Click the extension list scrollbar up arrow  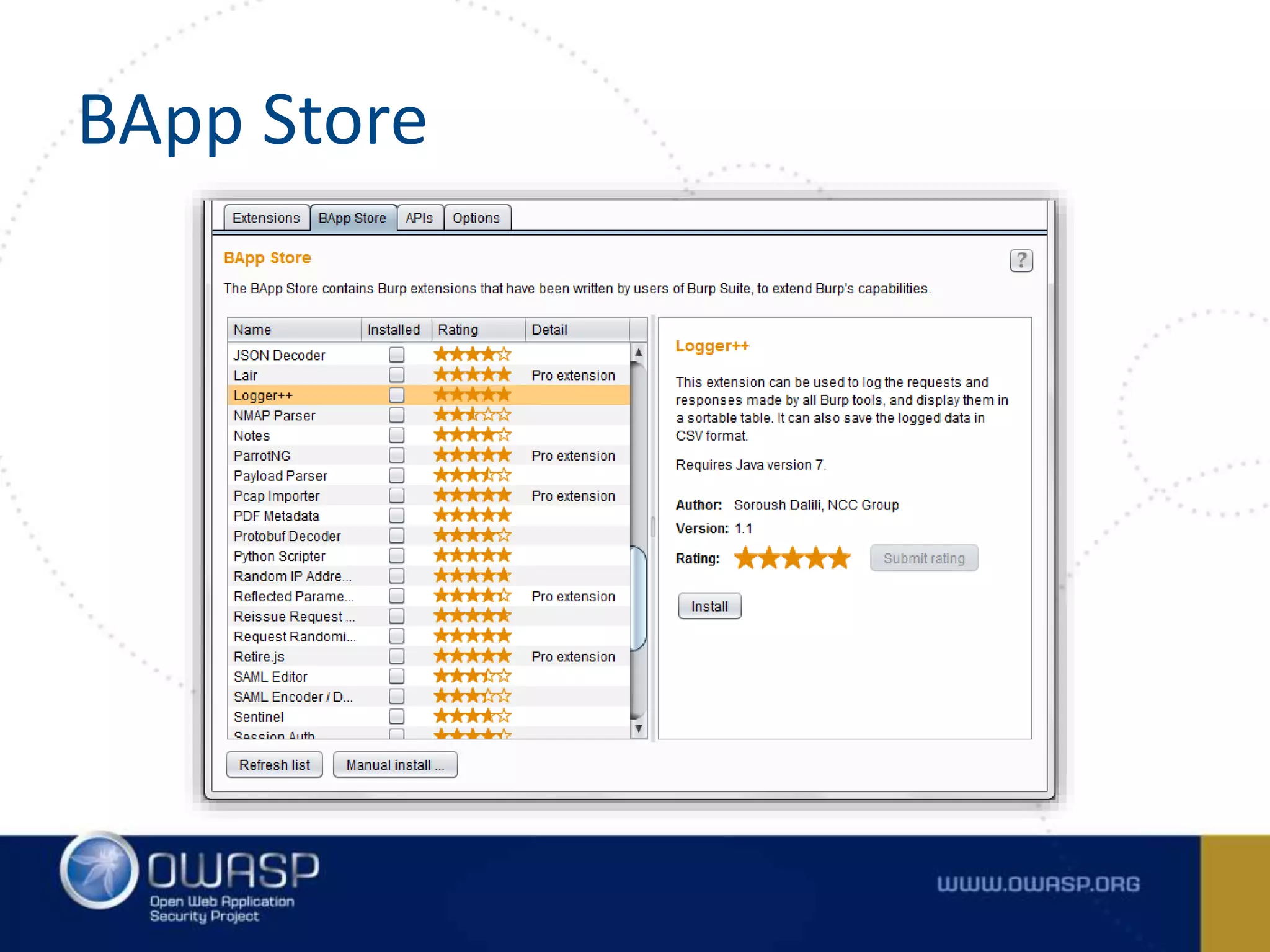(638, 352)
